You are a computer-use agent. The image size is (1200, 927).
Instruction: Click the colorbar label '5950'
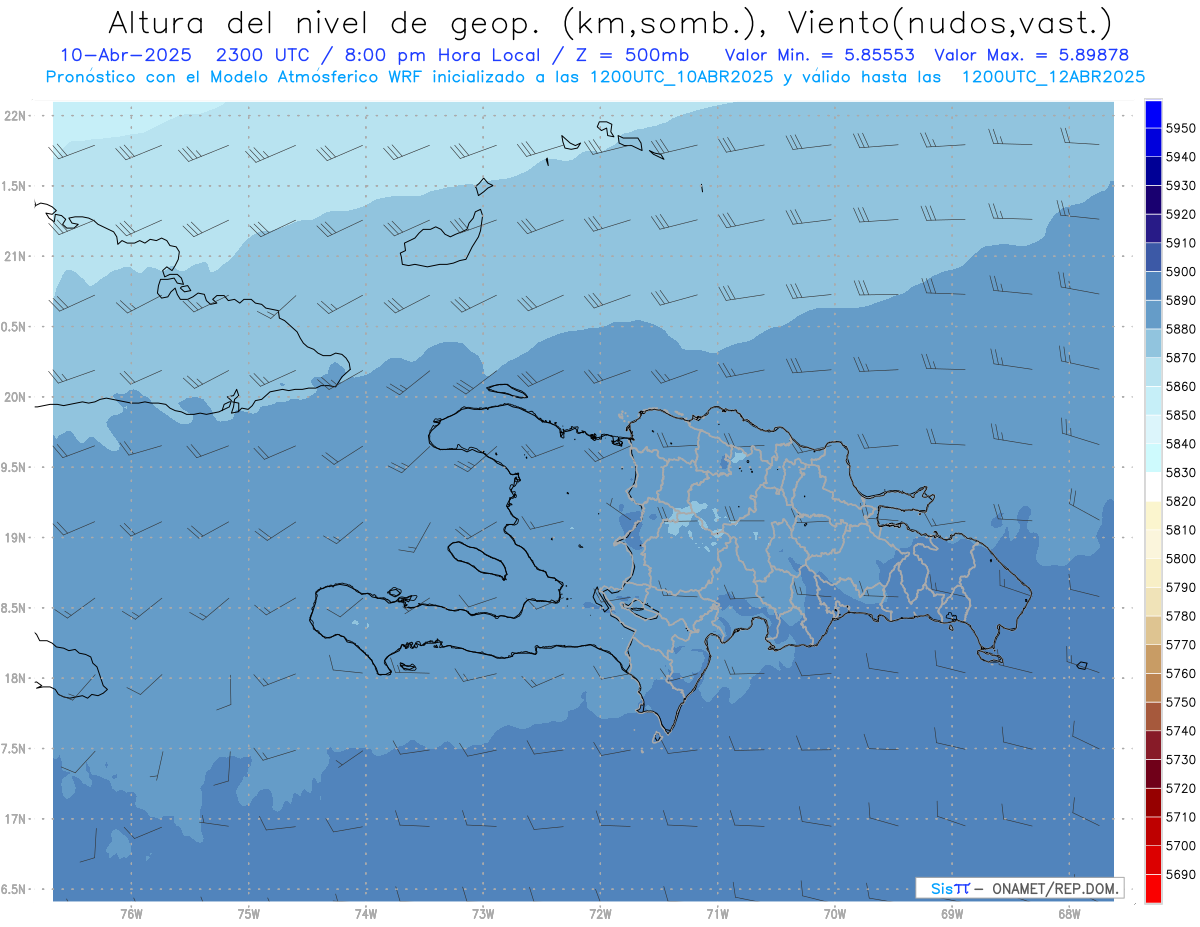point(1181,128)
